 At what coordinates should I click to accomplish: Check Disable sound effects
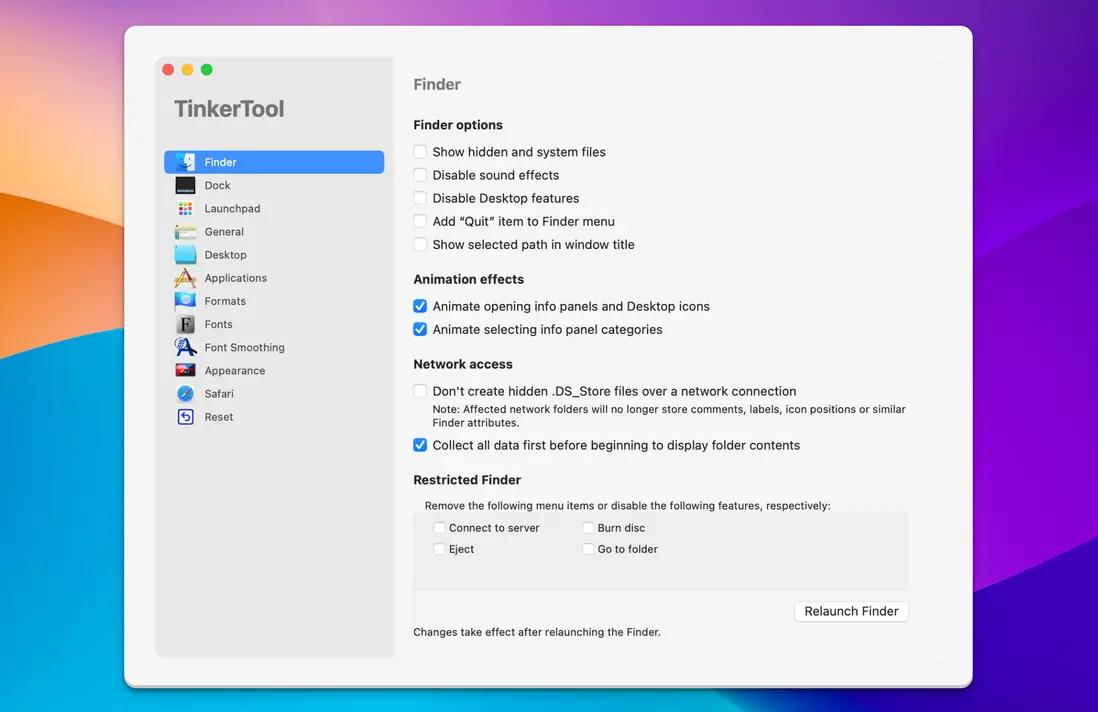(x=420, y=175)
